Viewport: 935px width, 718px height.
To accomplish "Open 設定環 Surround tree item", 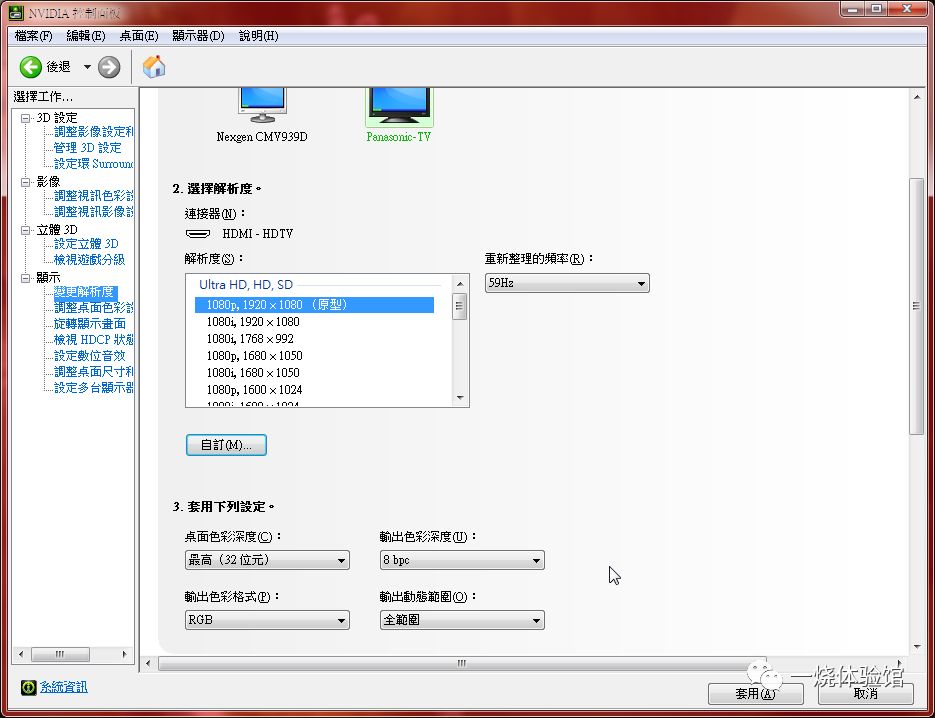I will tap(94, 164).
